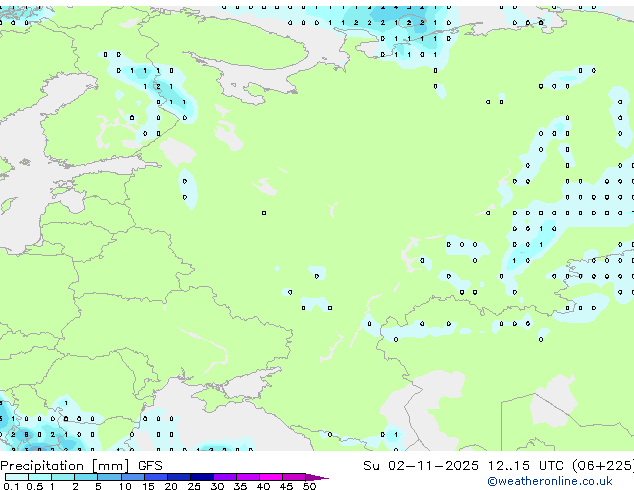Pick the 1–2 mm legend color swatch
This screenshot has height=490, width=634.
63,477
